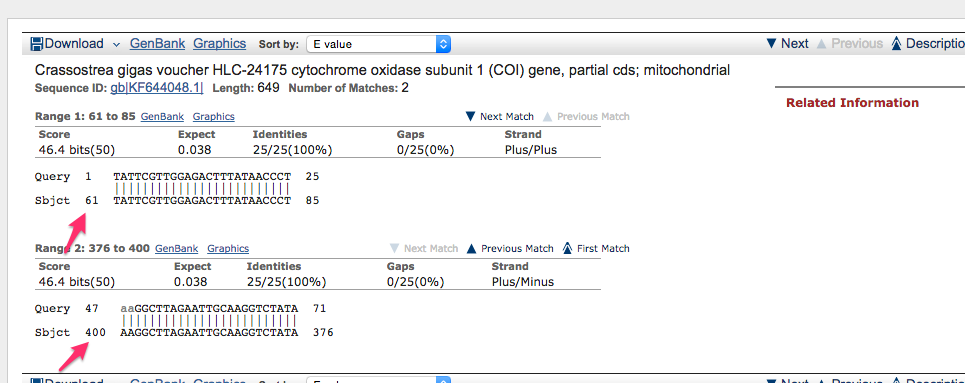Click the Download text button
Viewport: 965px width, 383px height.
[x=74, y=44]
